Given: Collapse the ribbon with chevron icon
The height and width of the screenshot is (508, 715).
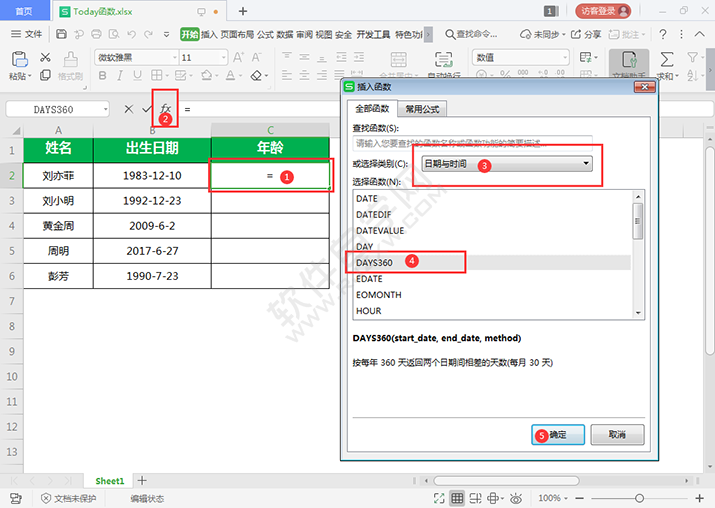Looking at the screenshot, I should pyautogui.click(x=699, y=34).
